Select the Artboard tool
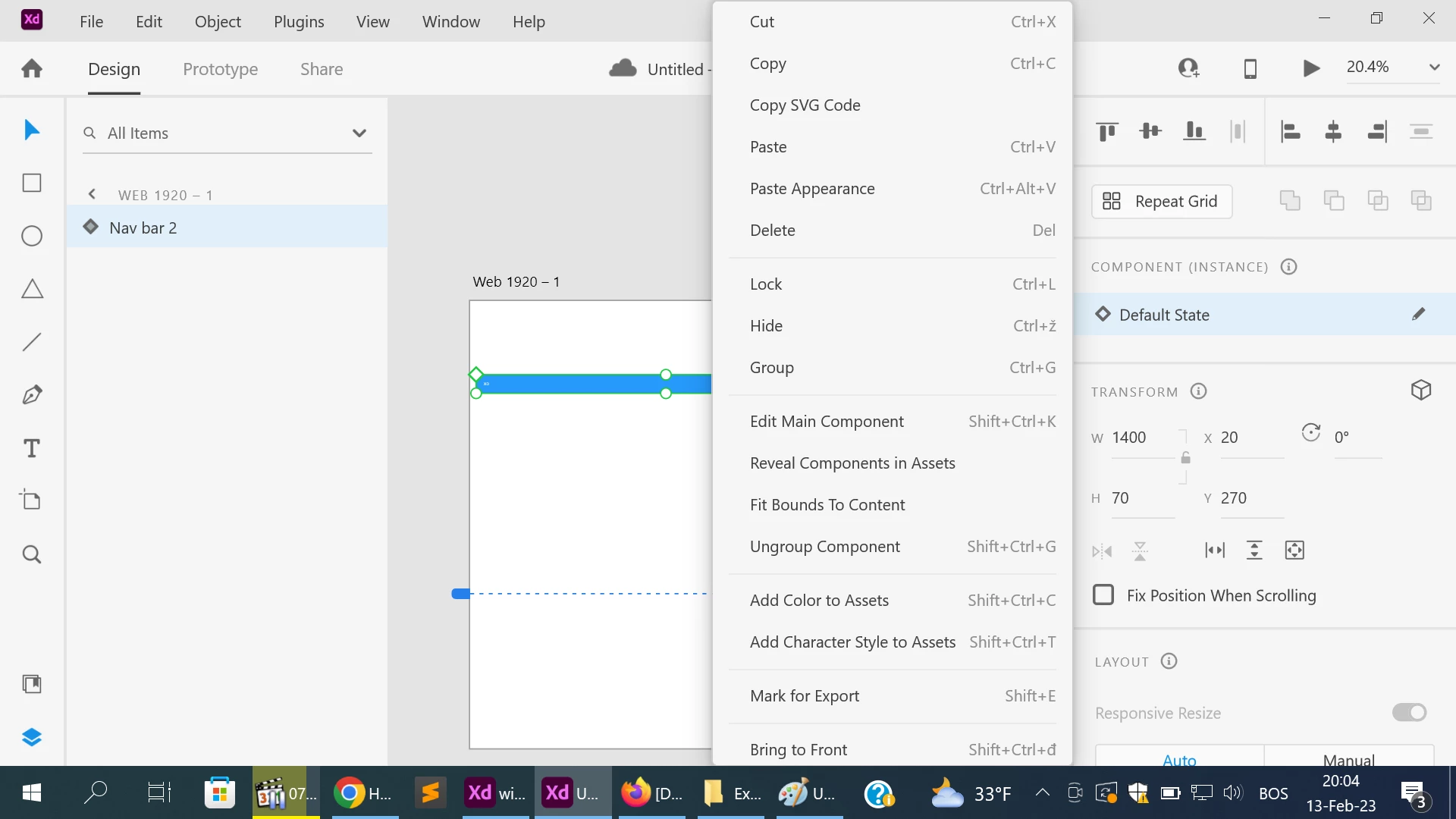The height and width of the screenshot is (819, 1456). click(x=32, y=500)
